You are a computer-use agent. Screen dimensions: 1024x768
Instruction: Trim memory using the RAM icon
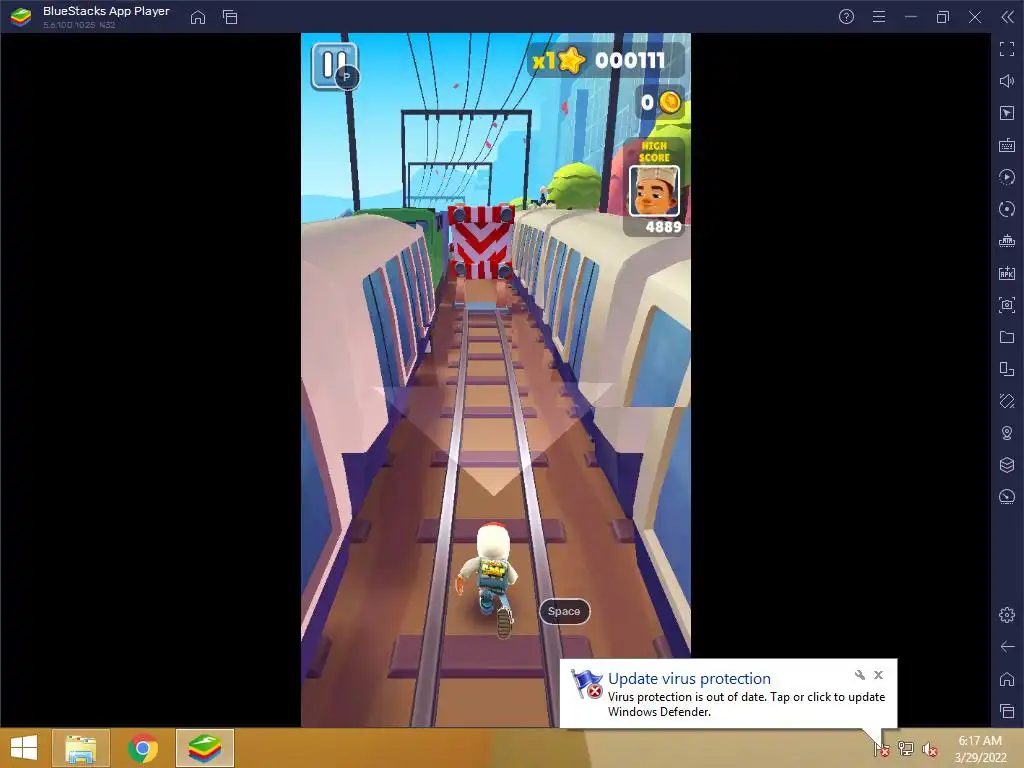(x=1006, y=241)
